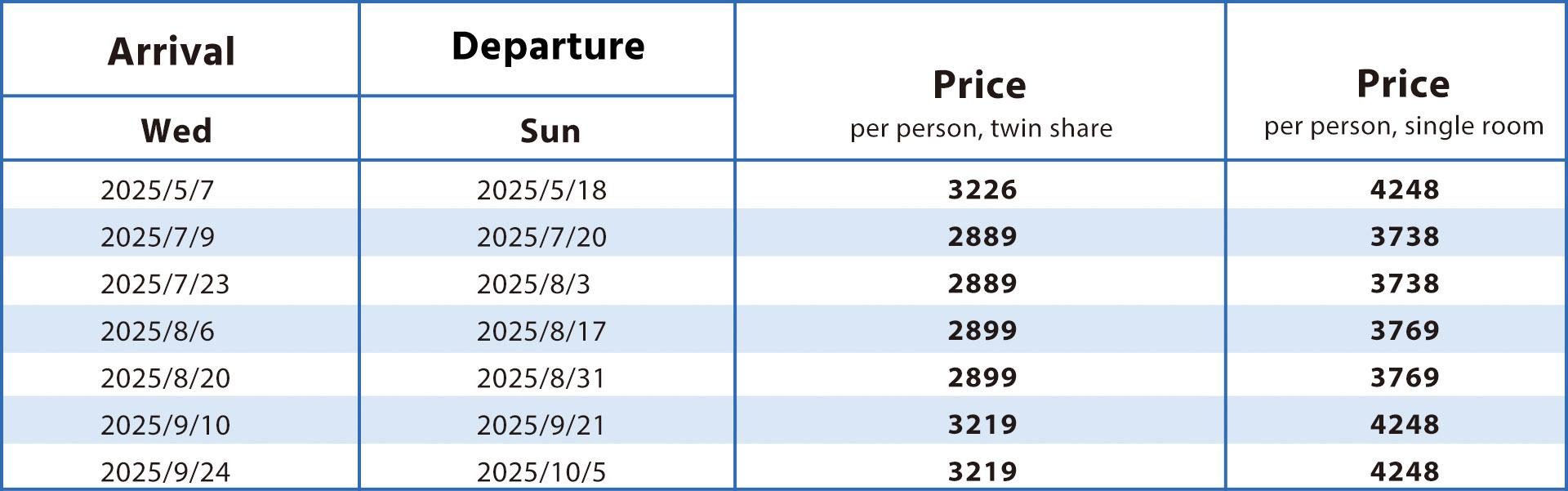
Task: Select arrival date 2025/7/9
Action: pyautogui.click(x=158, y=237)
